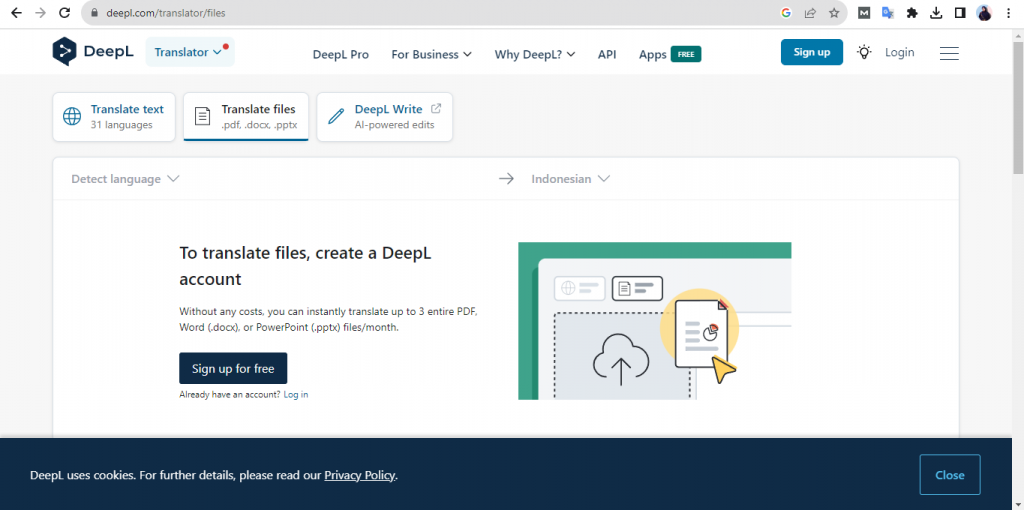
Task: Click the document icon in Translate files
Action: coord(203,116)
